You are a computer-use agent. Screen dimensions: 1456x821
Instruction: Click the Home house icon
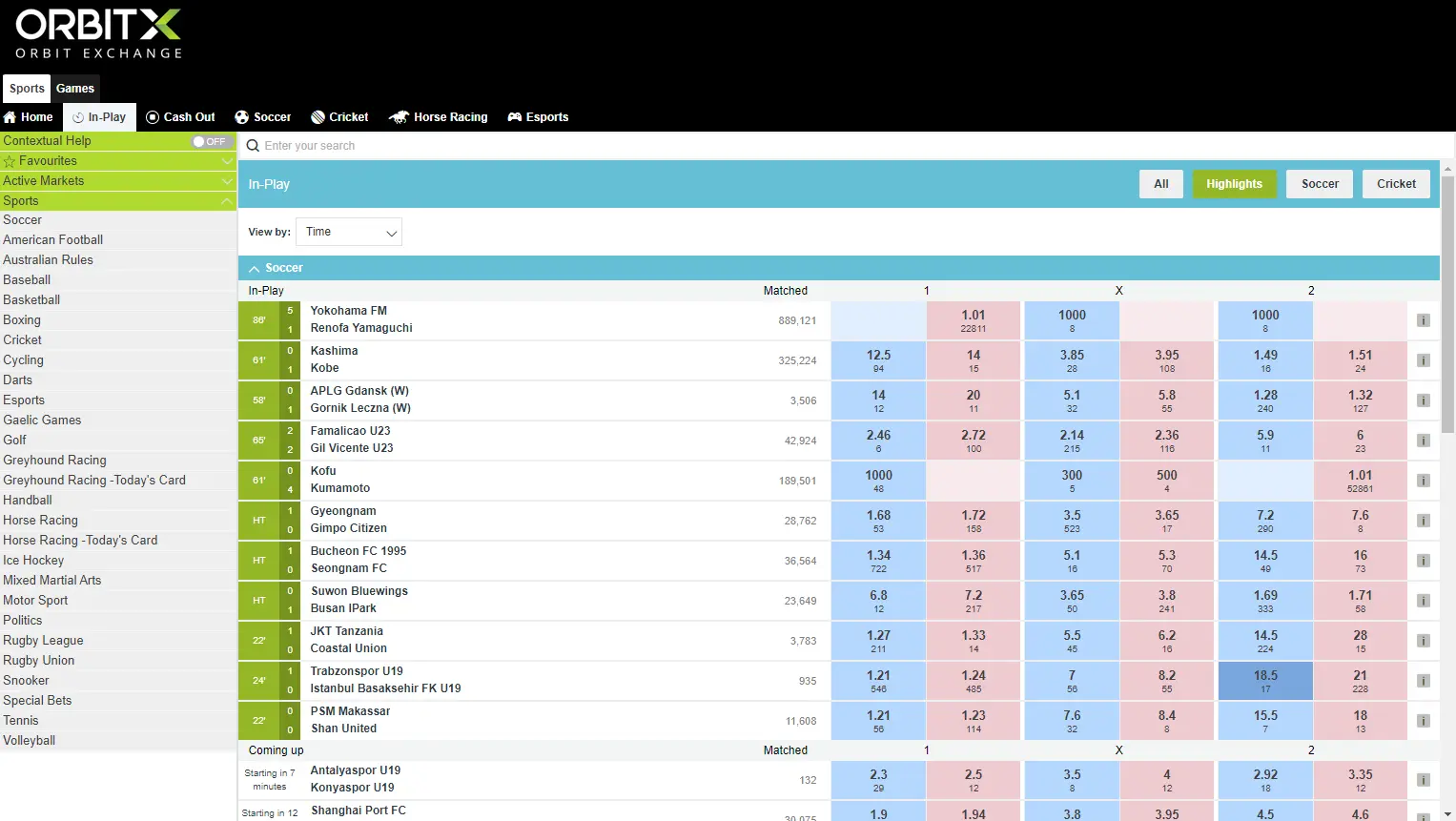[x=10, y=117]
